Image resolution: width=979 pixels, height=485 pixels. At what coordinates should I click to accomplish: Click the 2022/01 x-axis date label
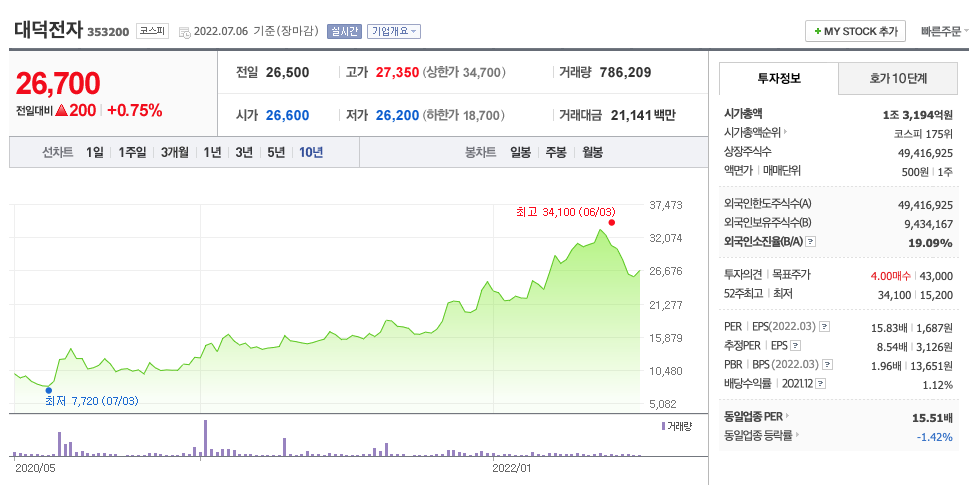(511, 467)
